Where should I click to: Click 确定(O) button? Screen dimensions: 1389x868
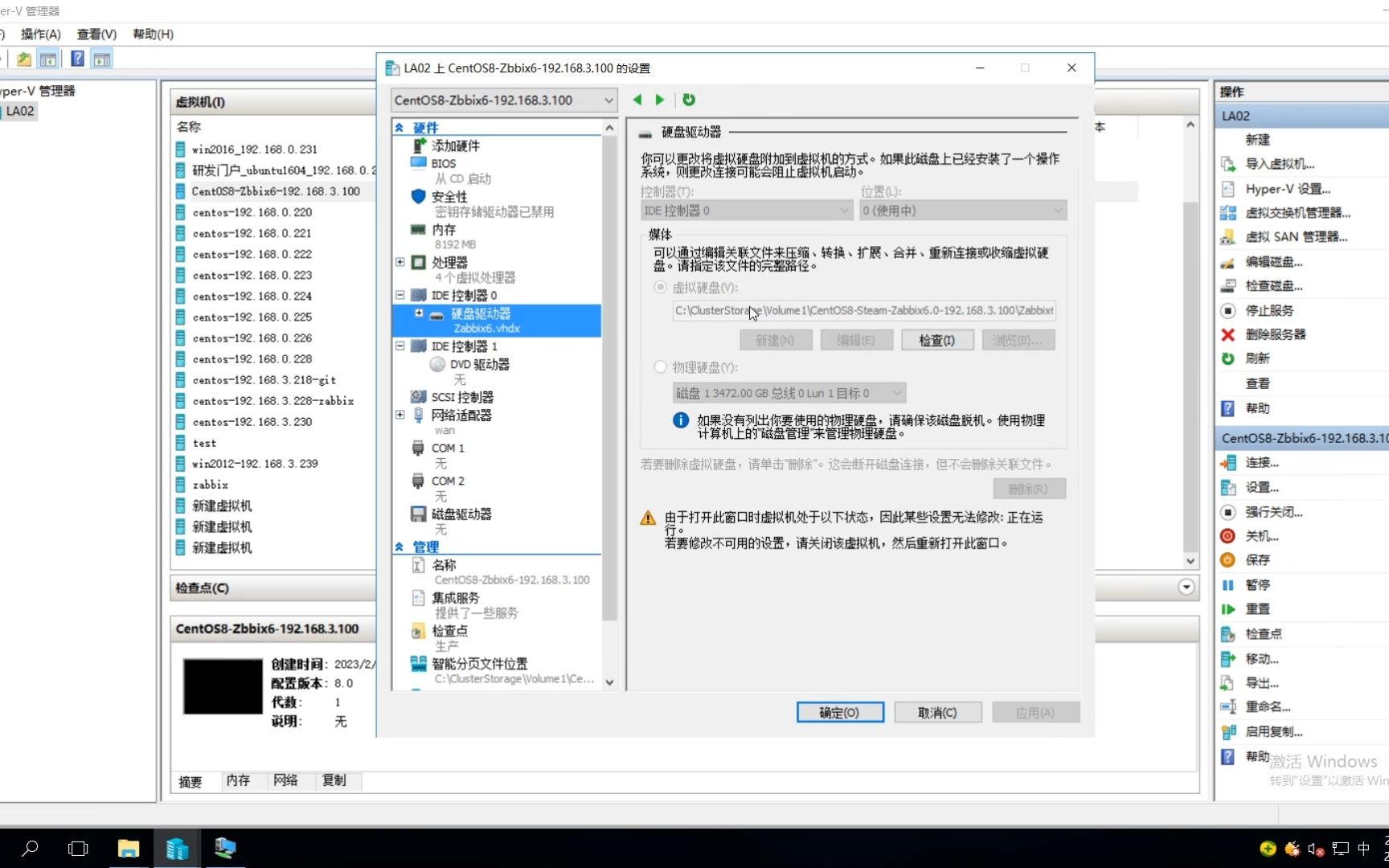tap(840, 713)
